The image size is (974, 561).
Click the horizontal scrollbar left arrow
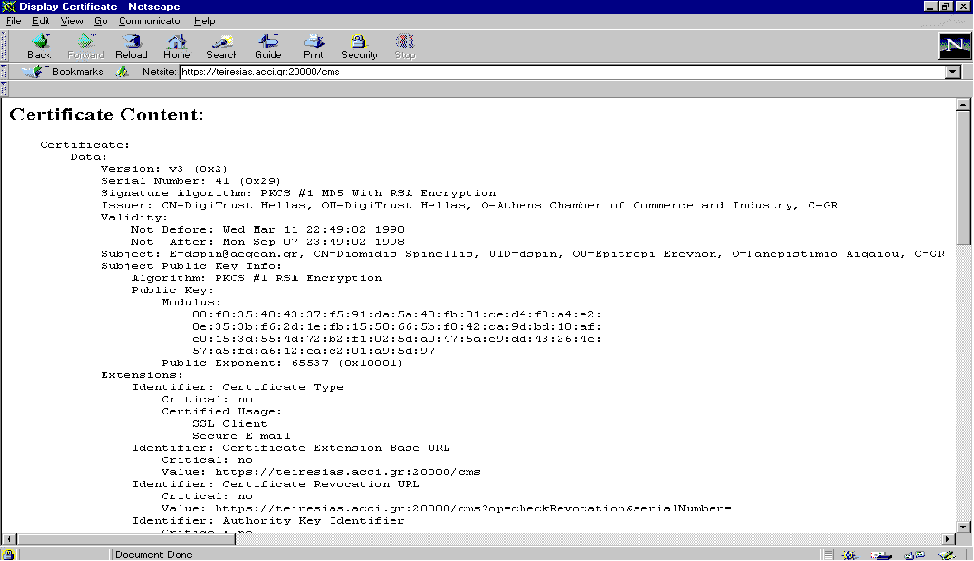(x=9, y=539)
